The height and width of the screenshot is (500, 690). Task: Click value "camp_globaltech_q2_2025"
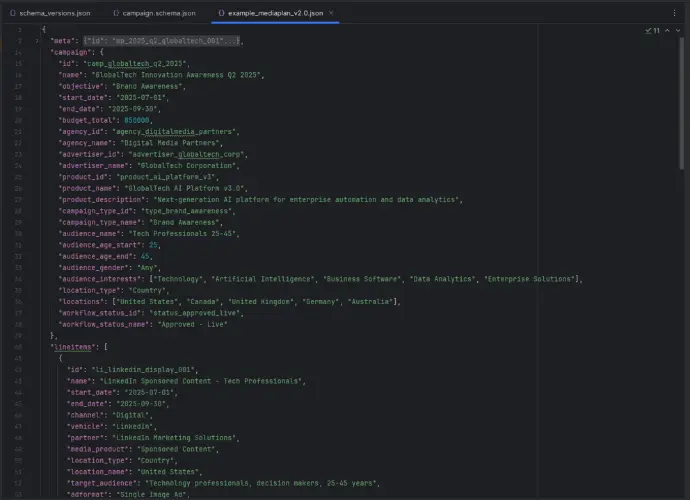tap(135, 64)
